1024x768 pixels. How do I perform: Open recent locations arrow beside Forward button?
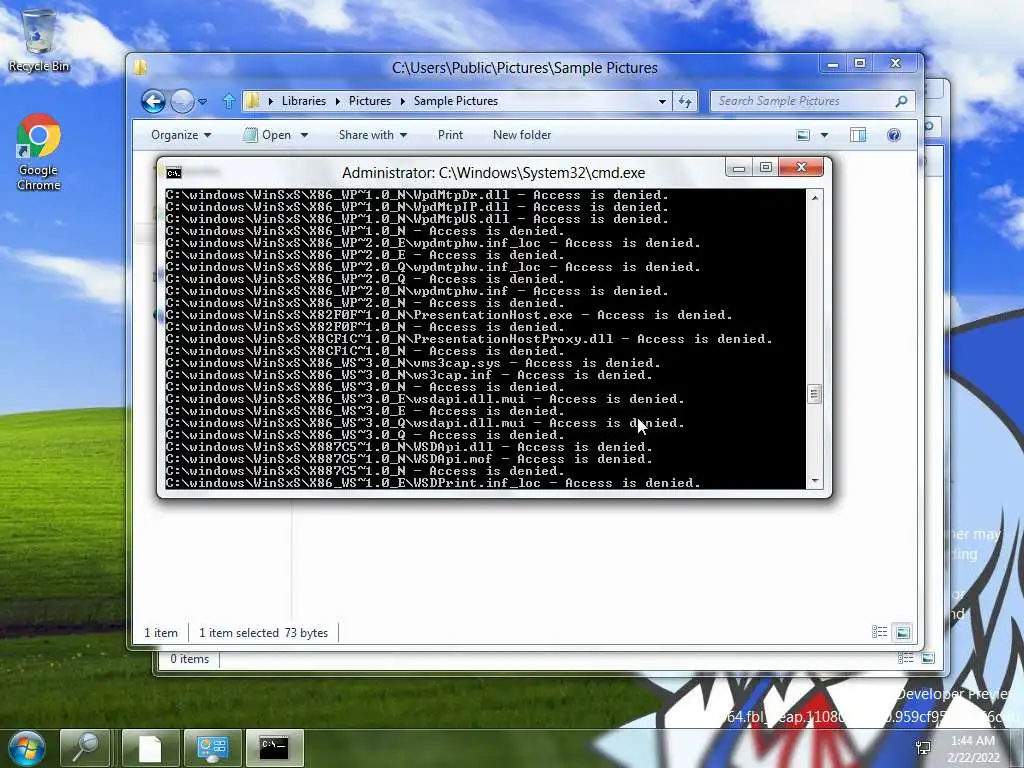click(x=203, y=102)
